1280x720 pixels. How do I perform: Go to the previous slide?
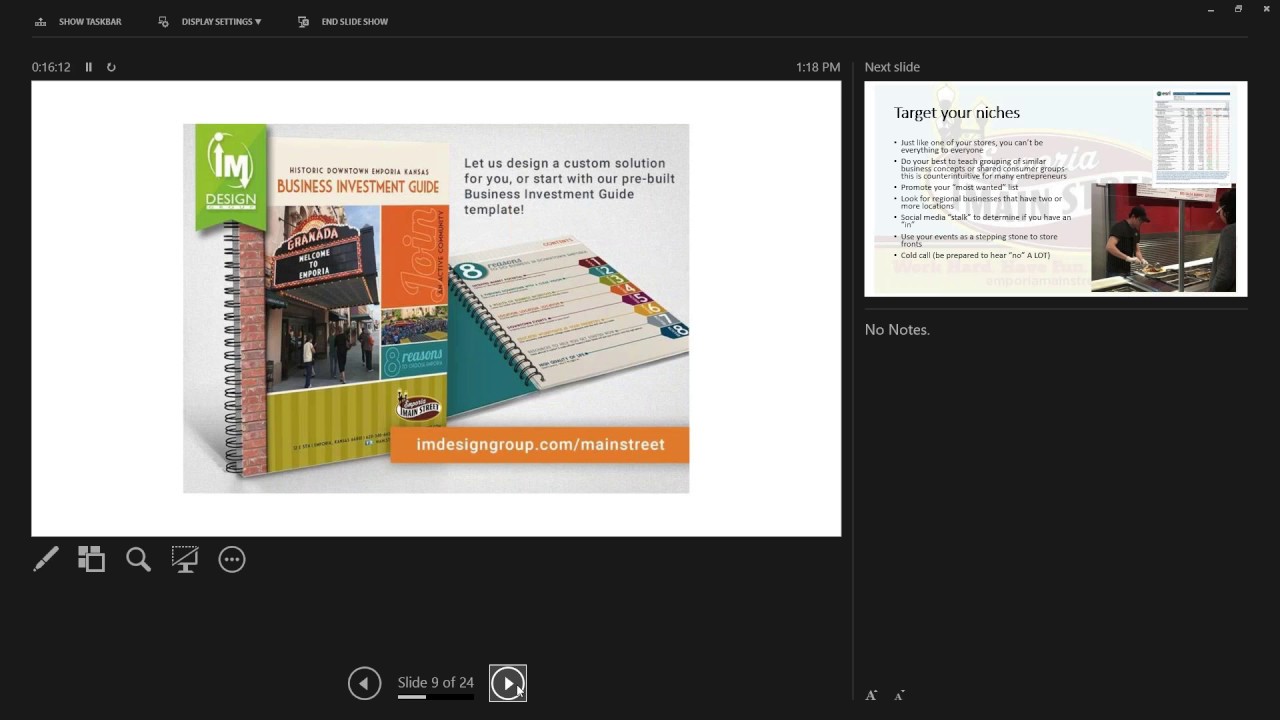point(364,683)
